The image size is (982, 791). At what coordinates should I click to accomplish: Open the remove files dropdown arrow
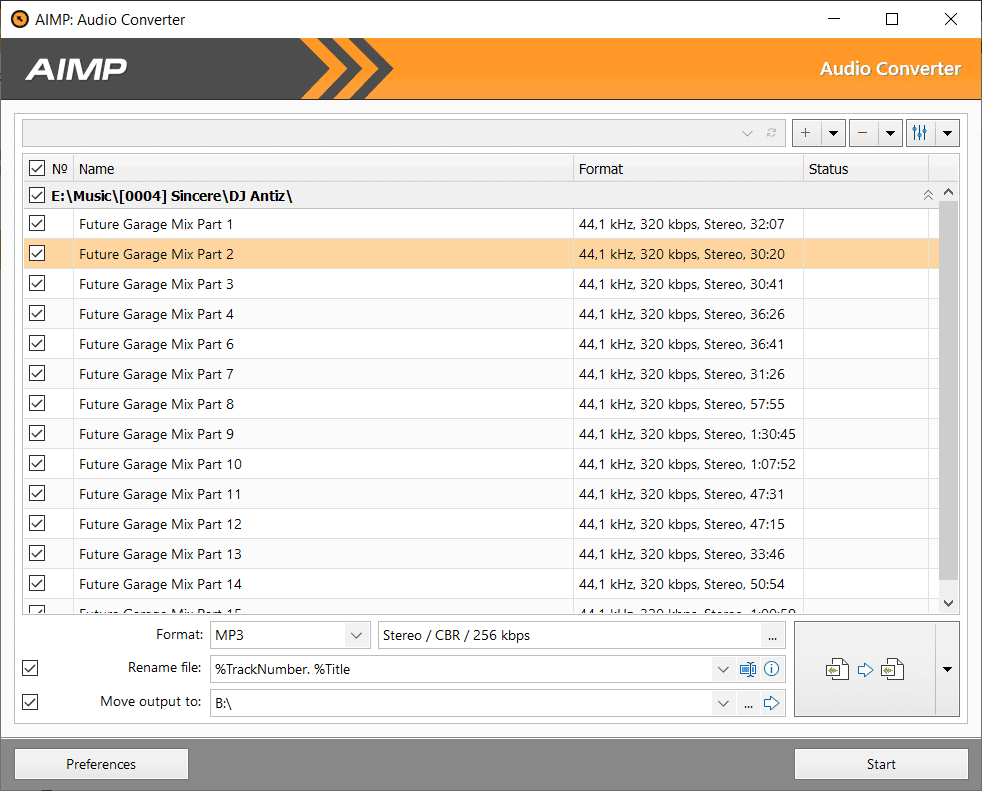tap(890, 133)
